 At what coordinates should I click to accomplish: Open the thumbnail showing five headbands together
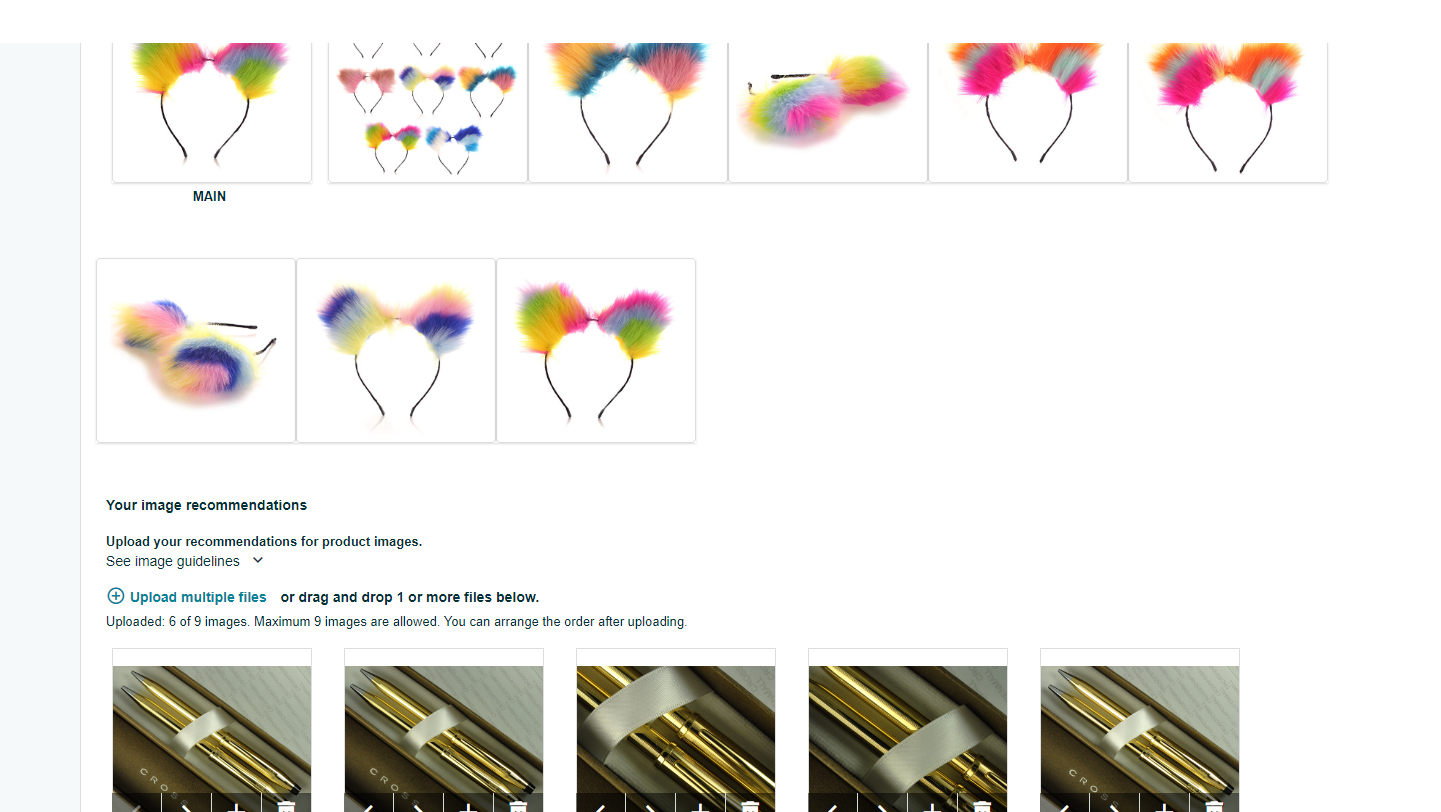[x=428, y=112]
